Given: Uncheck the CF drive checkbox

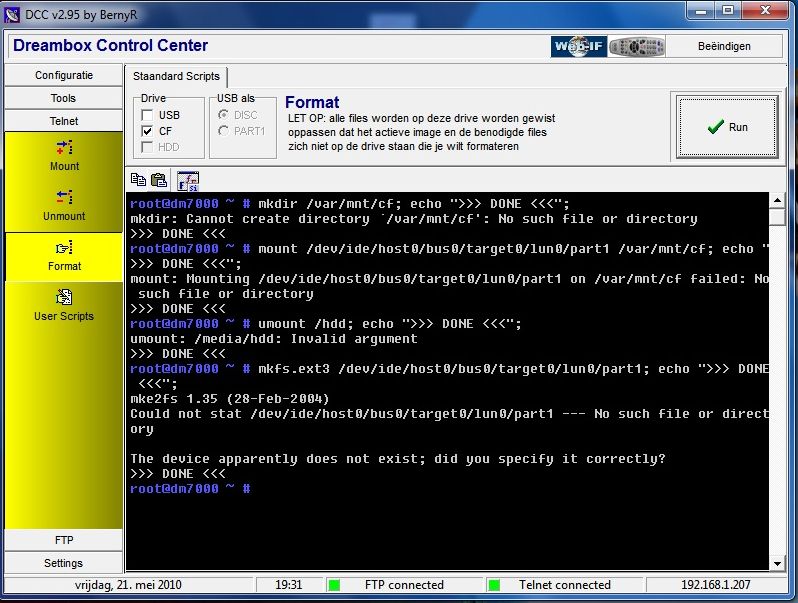Looking at the screenshot, I should click(147, 131).
